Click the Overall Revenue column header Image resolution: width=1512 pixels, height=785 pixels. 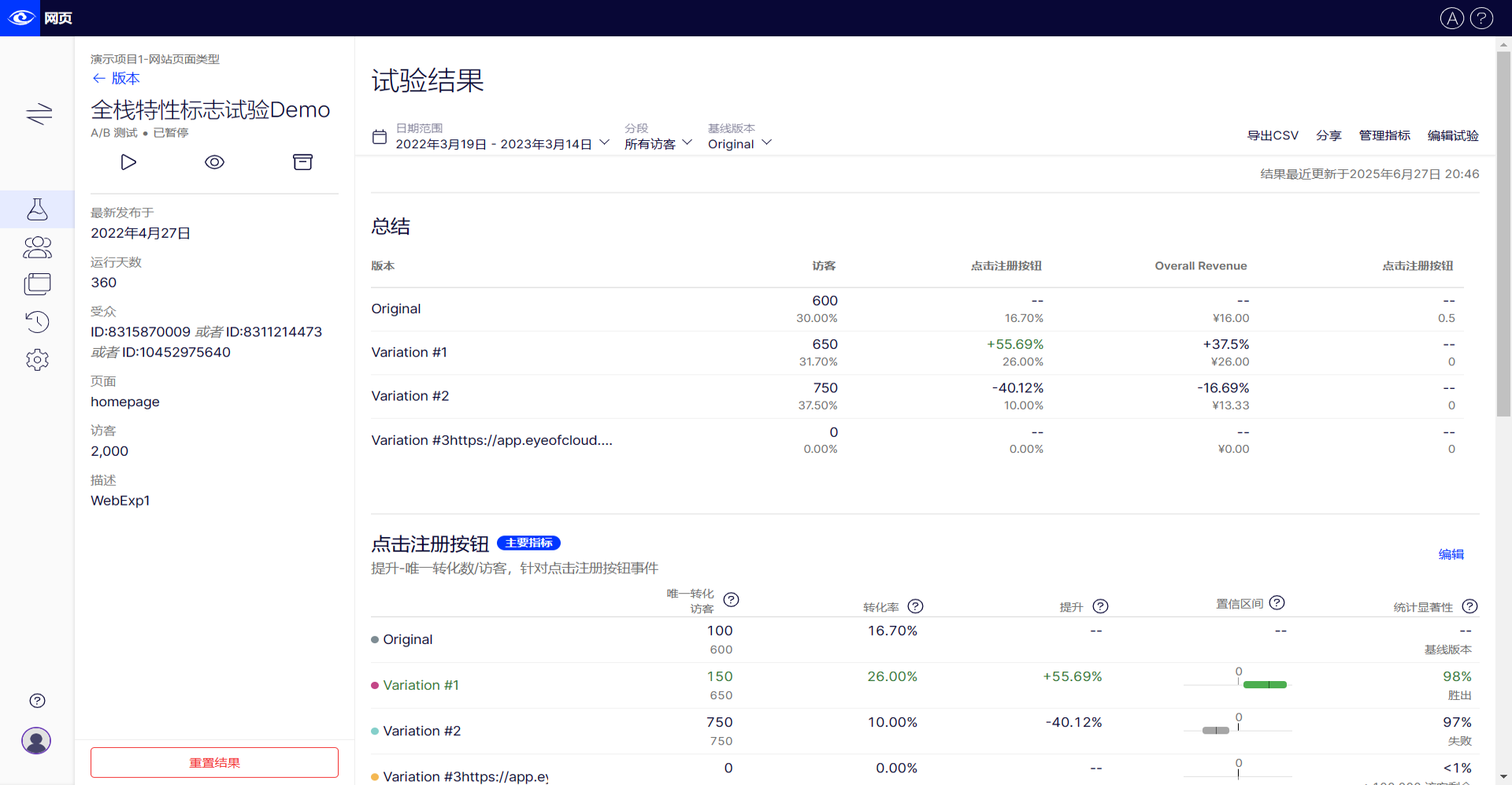point(1201,265)
